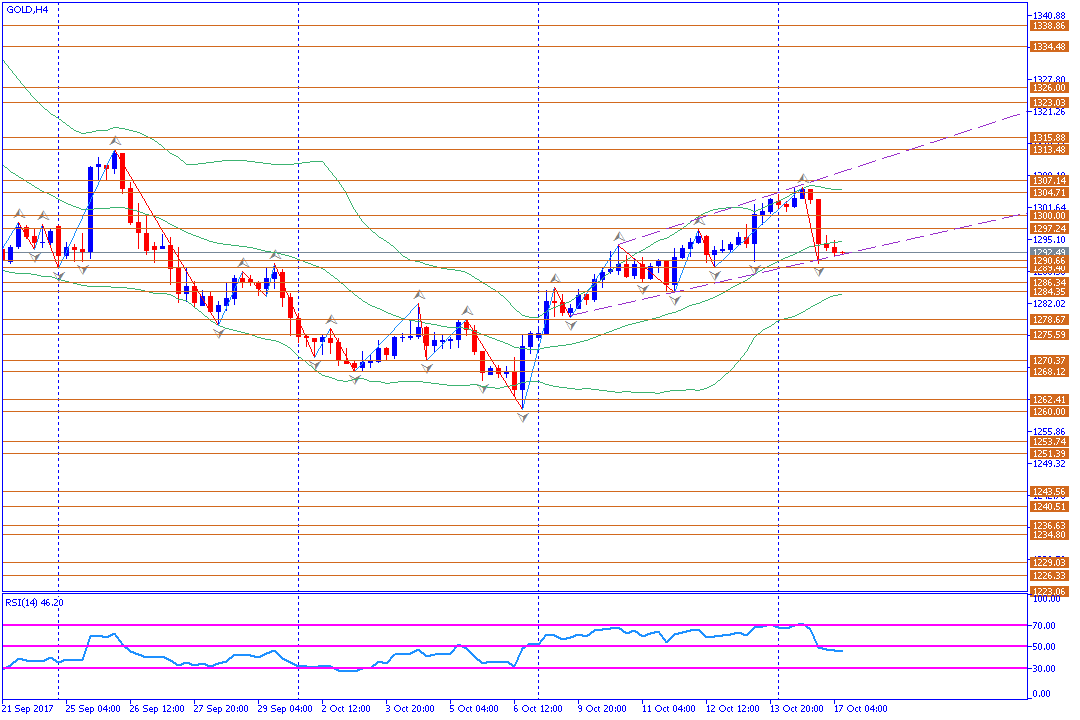This screenshot has width=1080, height=720.
Task: Select the 1300.00 price level label
Action: point(1049,216)
